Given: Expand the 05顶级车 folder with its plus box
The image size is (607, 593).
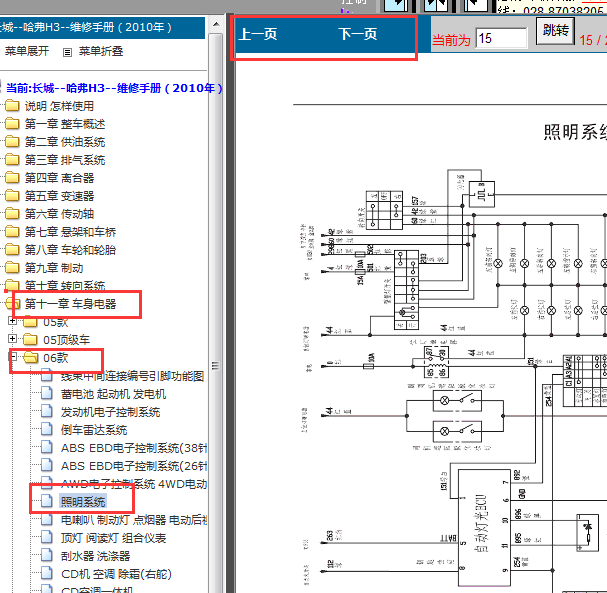Looking at the screenshot, I should (x=12, y=339).
